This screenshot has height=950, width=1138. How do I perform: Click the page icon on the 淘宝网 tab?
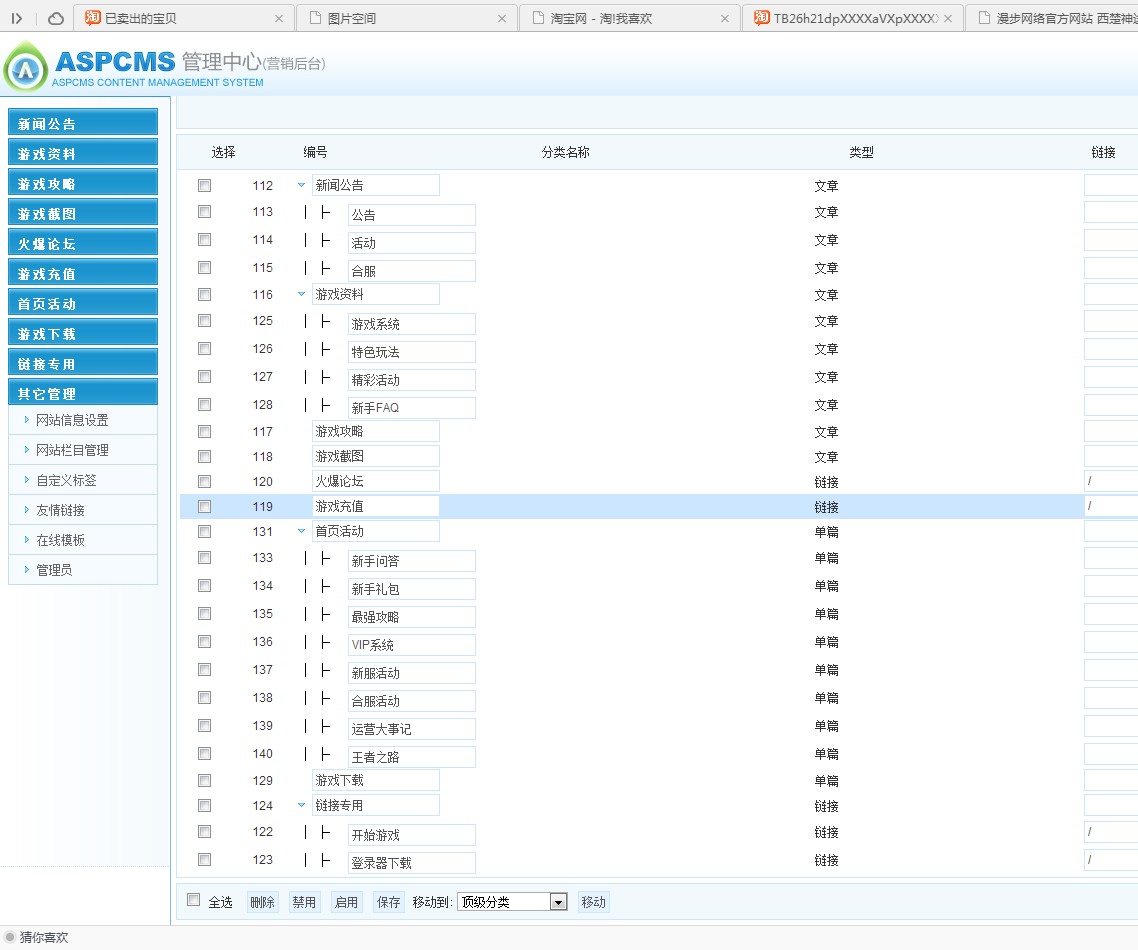click(538, 18)
